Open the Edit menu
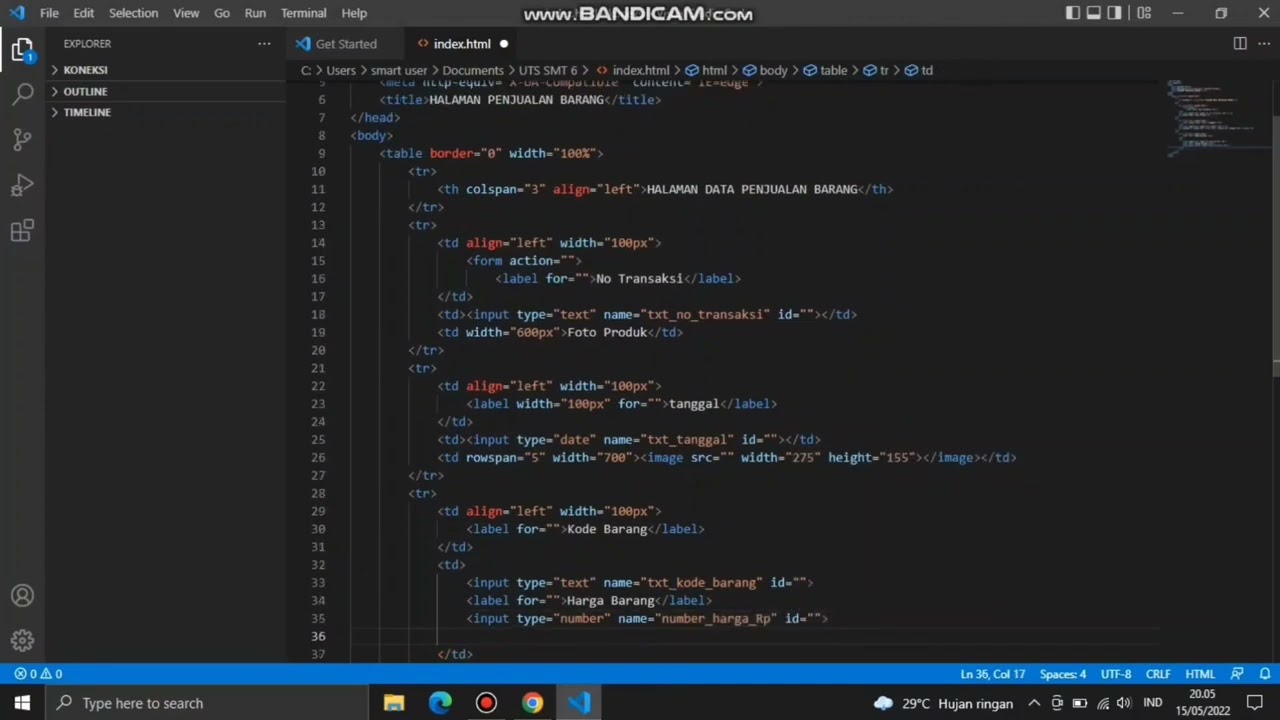This screenshot has width=1280, height=720. click(x=84, y=13)
